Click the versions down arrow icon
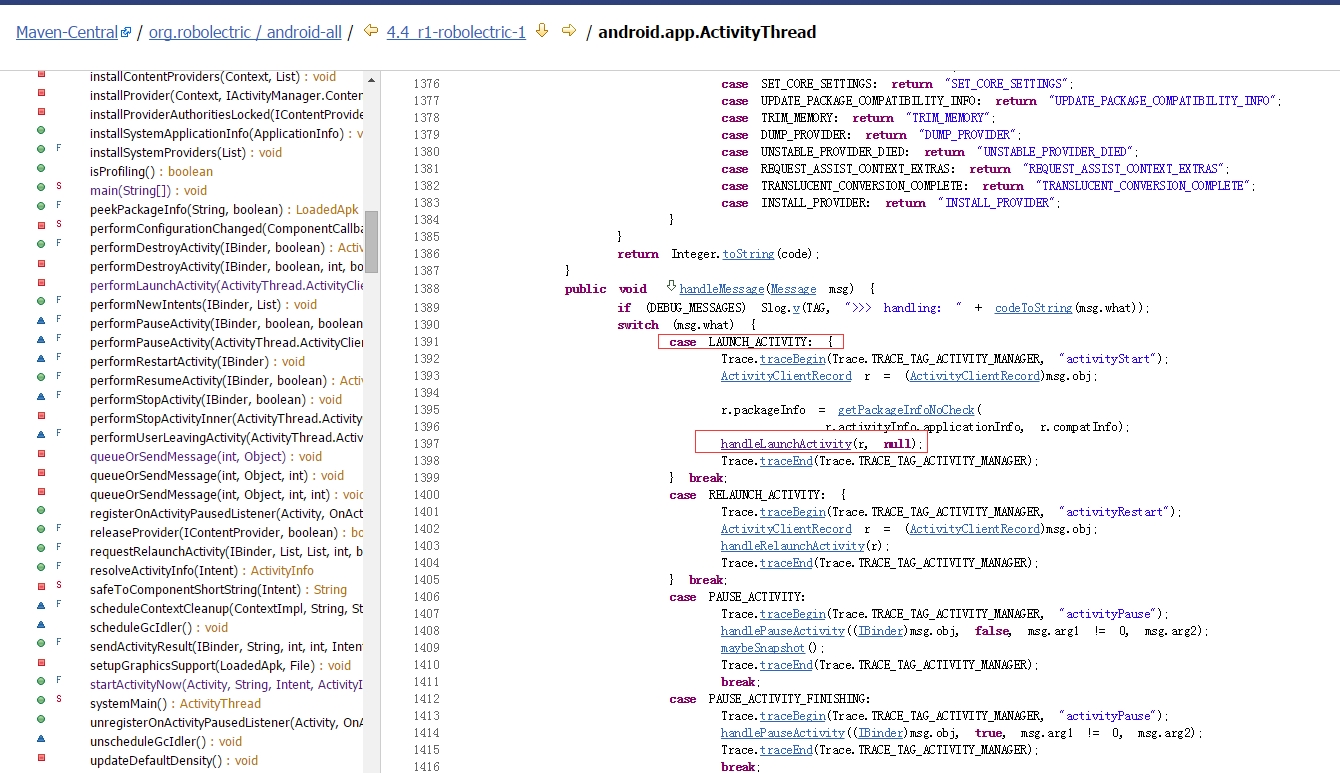Viewport: 1340px width, 773px height. [x=542, y=31]
